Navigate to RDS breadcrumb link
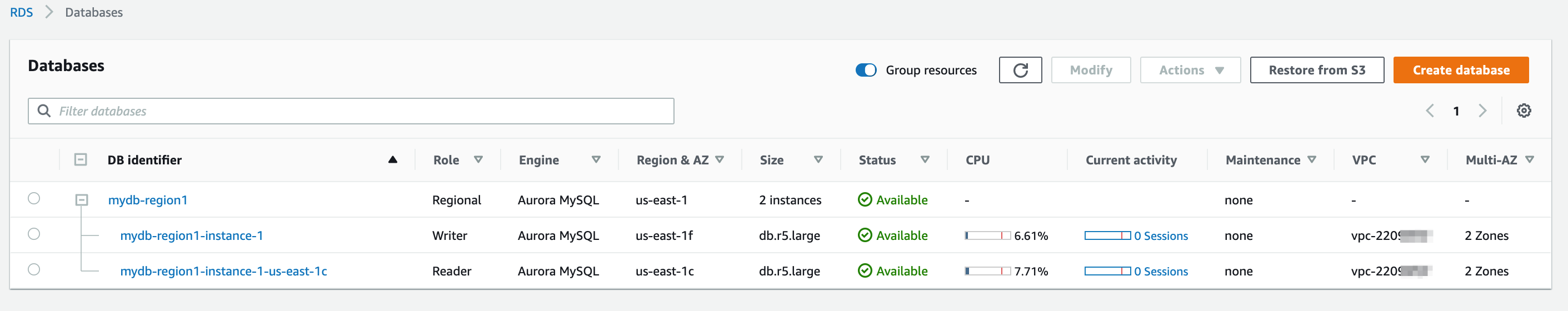 (21, 12)
